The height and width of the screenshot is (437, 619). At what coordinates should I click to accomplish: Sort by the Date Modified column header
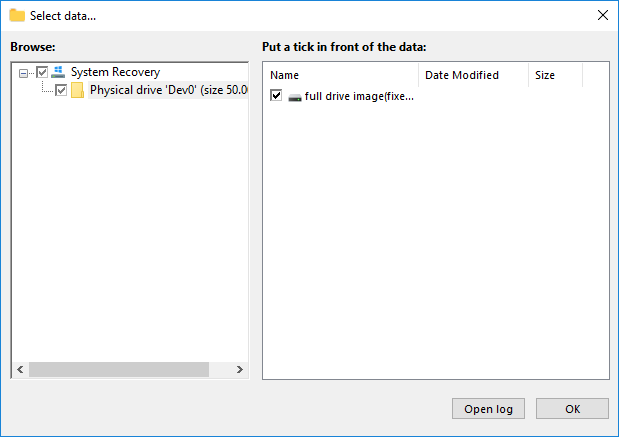click(x=472, y=75)
